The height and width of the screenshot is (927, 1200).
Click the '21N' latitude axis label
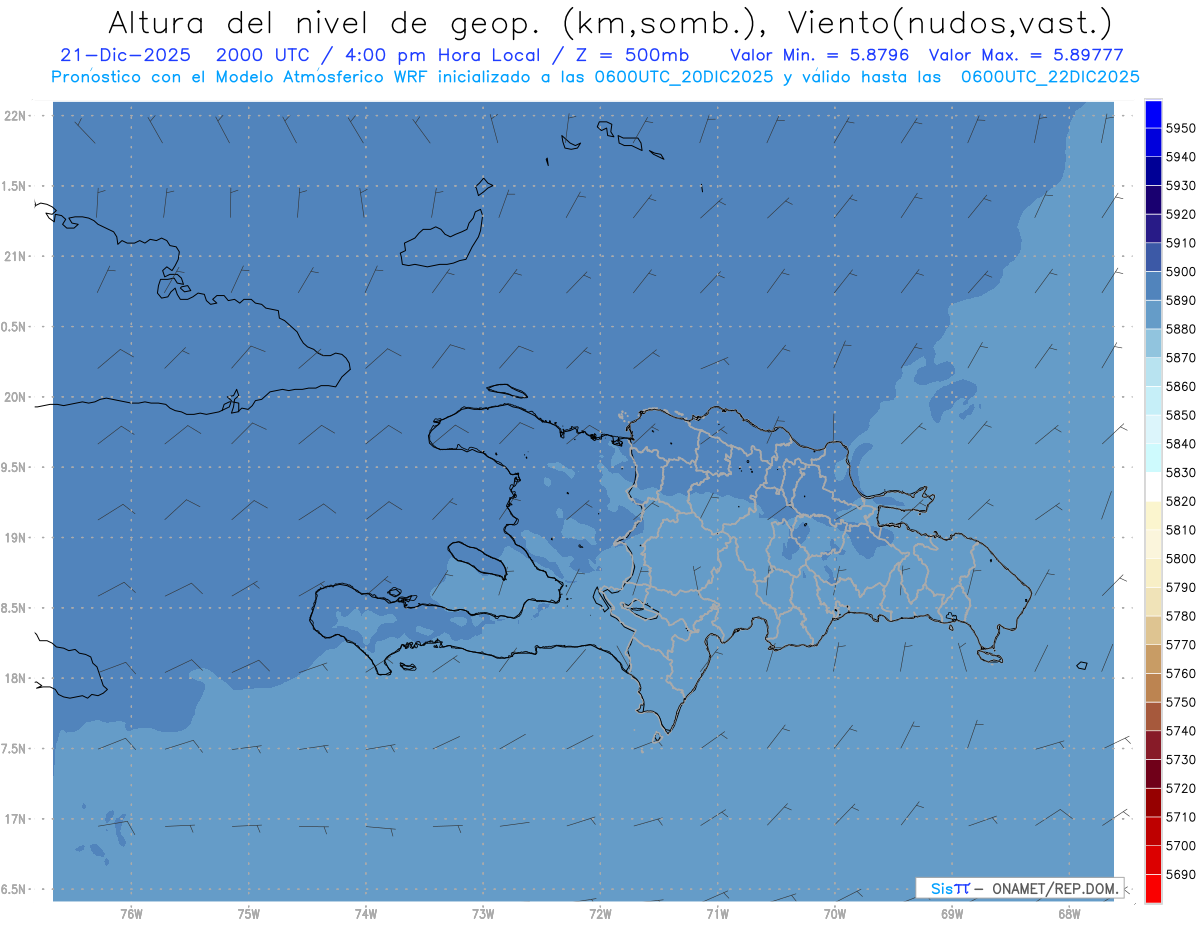click(16, 257)
